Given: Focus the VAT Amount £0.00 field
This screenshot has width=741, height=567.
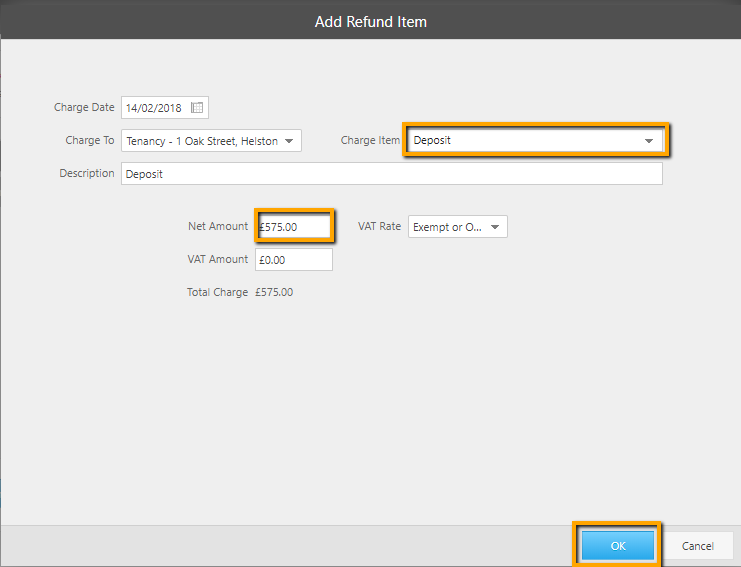Looking at the screenshot, I should (x=294, y=260).
